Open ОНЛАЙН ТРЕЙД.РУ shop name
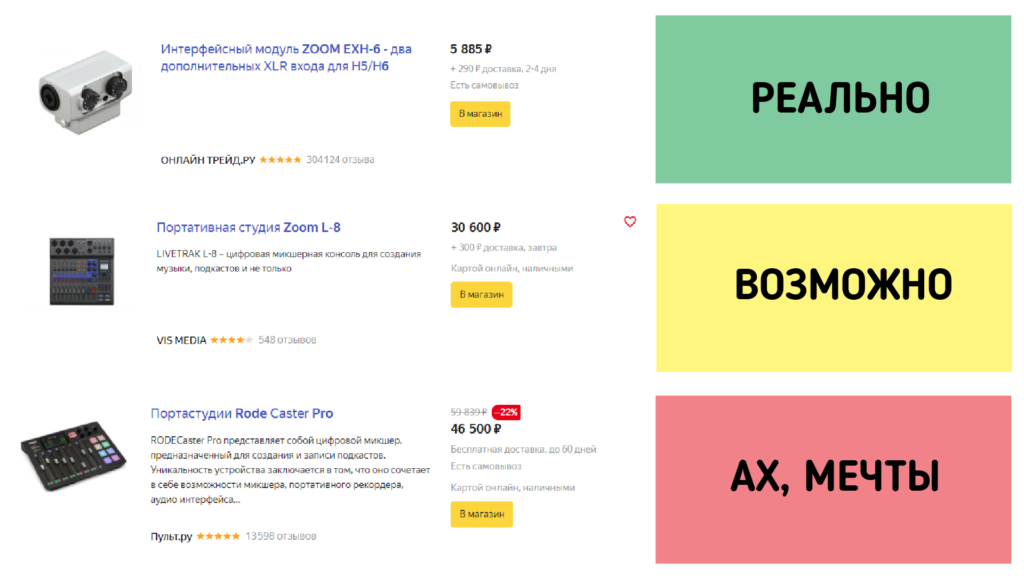 (208, 160)
